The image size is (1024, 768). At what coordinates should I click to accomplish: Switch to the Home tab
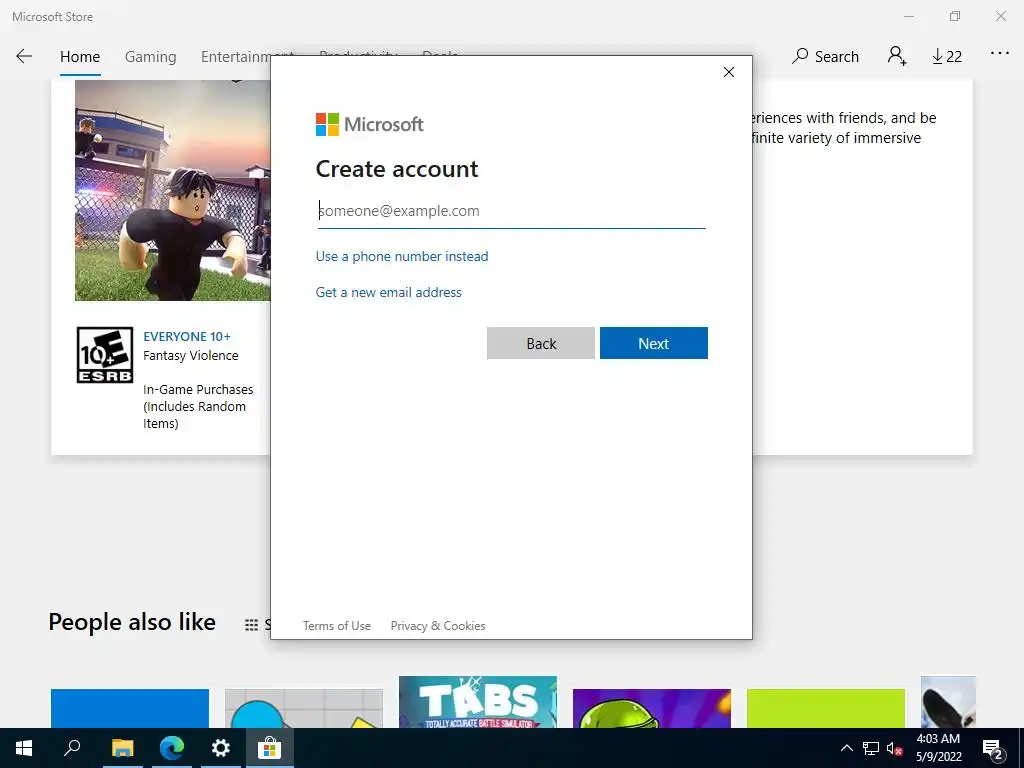coord(80,57)
